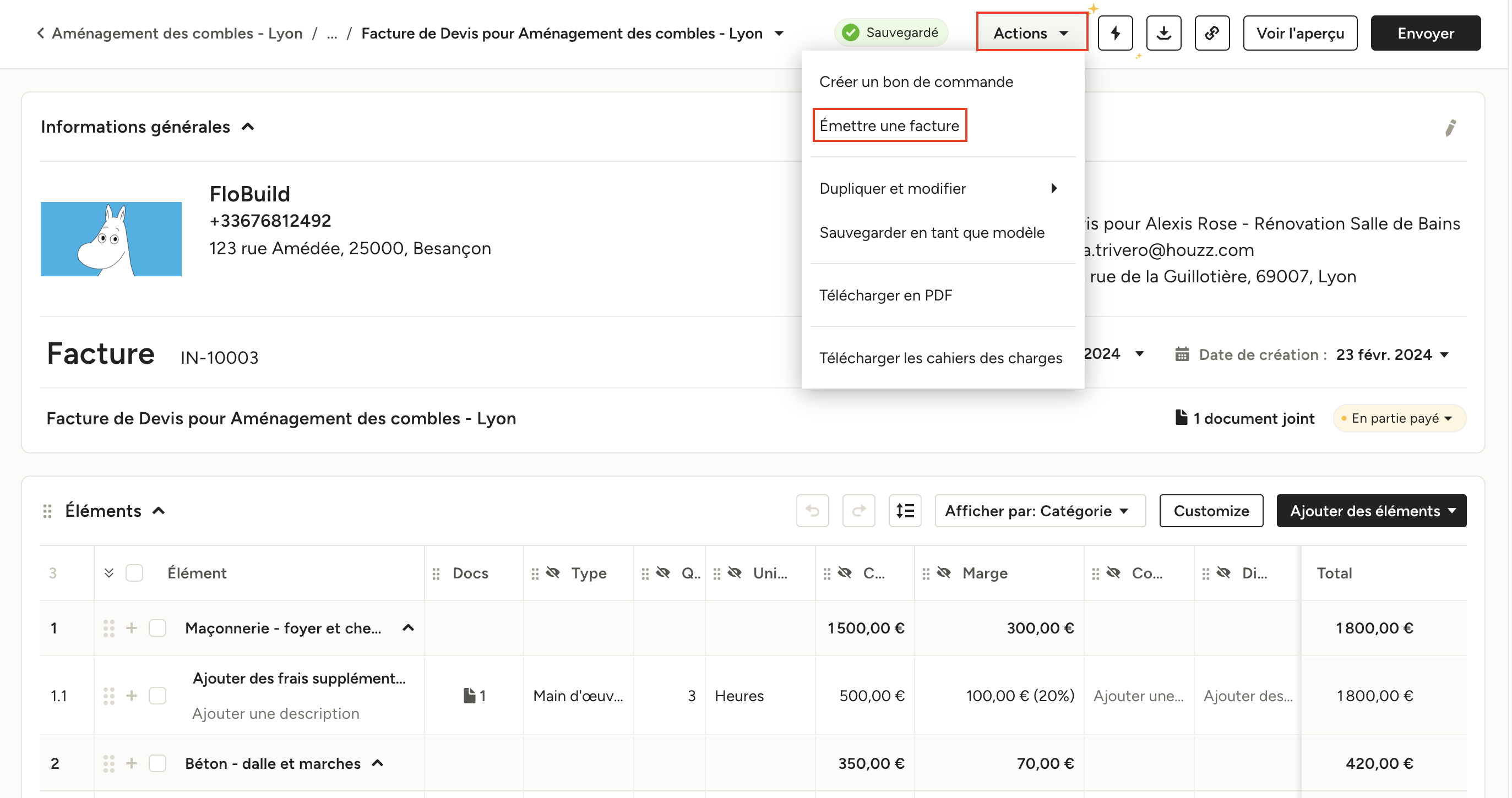Collapse all rows with double chevron icon
This screenshot has height=798, width=1512.
108,573
